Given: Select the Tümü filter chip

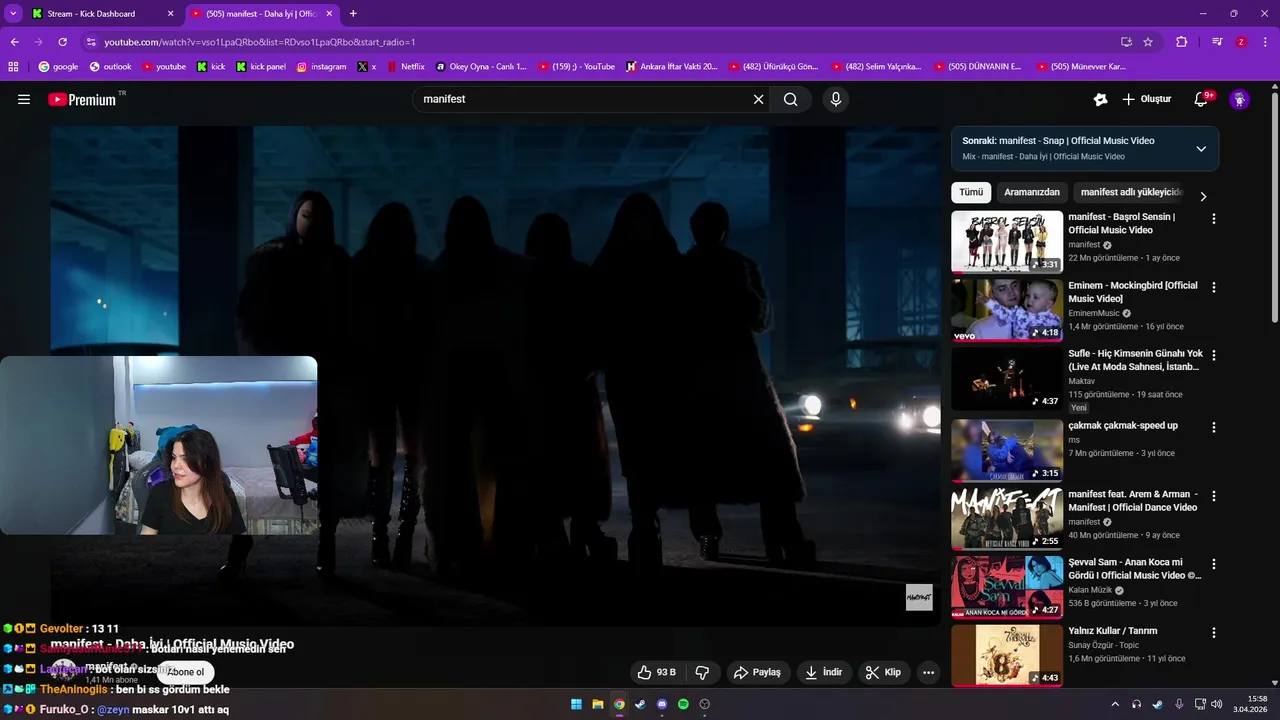Looking at the screenshot, I should (971, 192).
